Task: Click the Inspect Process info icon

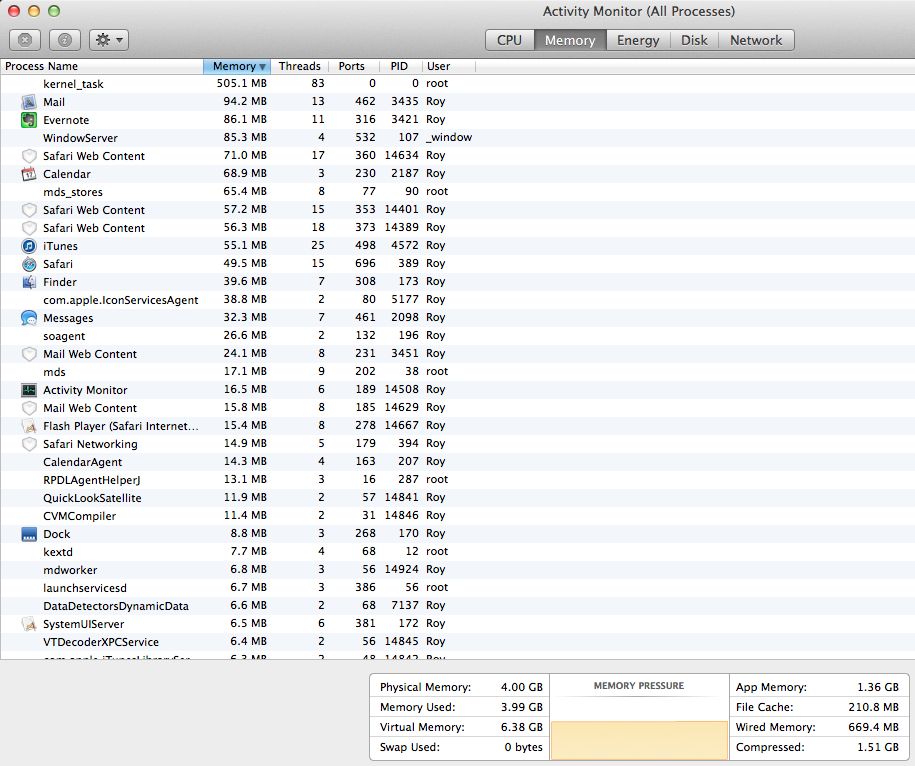Action: (65, 40)
